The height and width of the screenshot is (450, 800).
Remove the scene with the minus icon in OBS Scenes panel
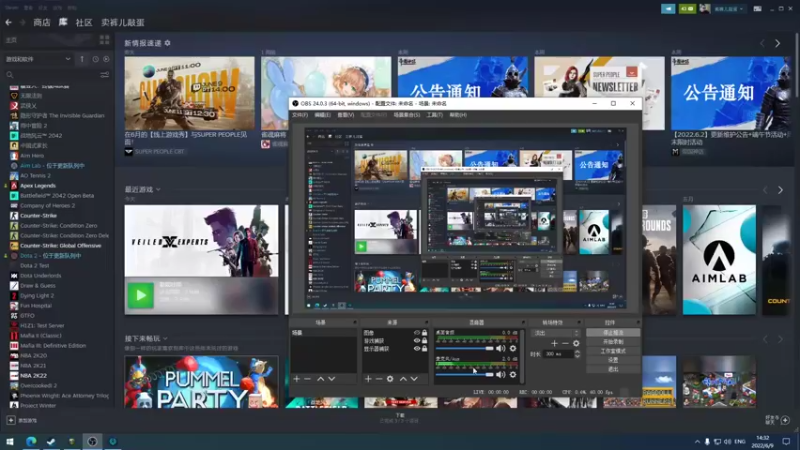click(307, 379)
